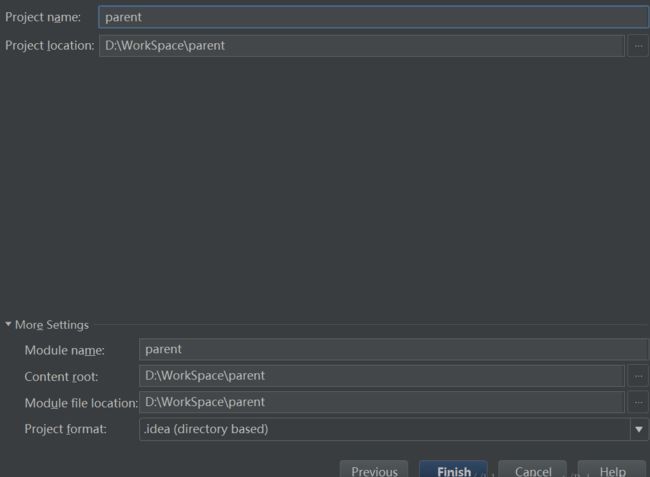650x477 pixels.
Task: Click the Module file location label
Action: coord(81,403)
